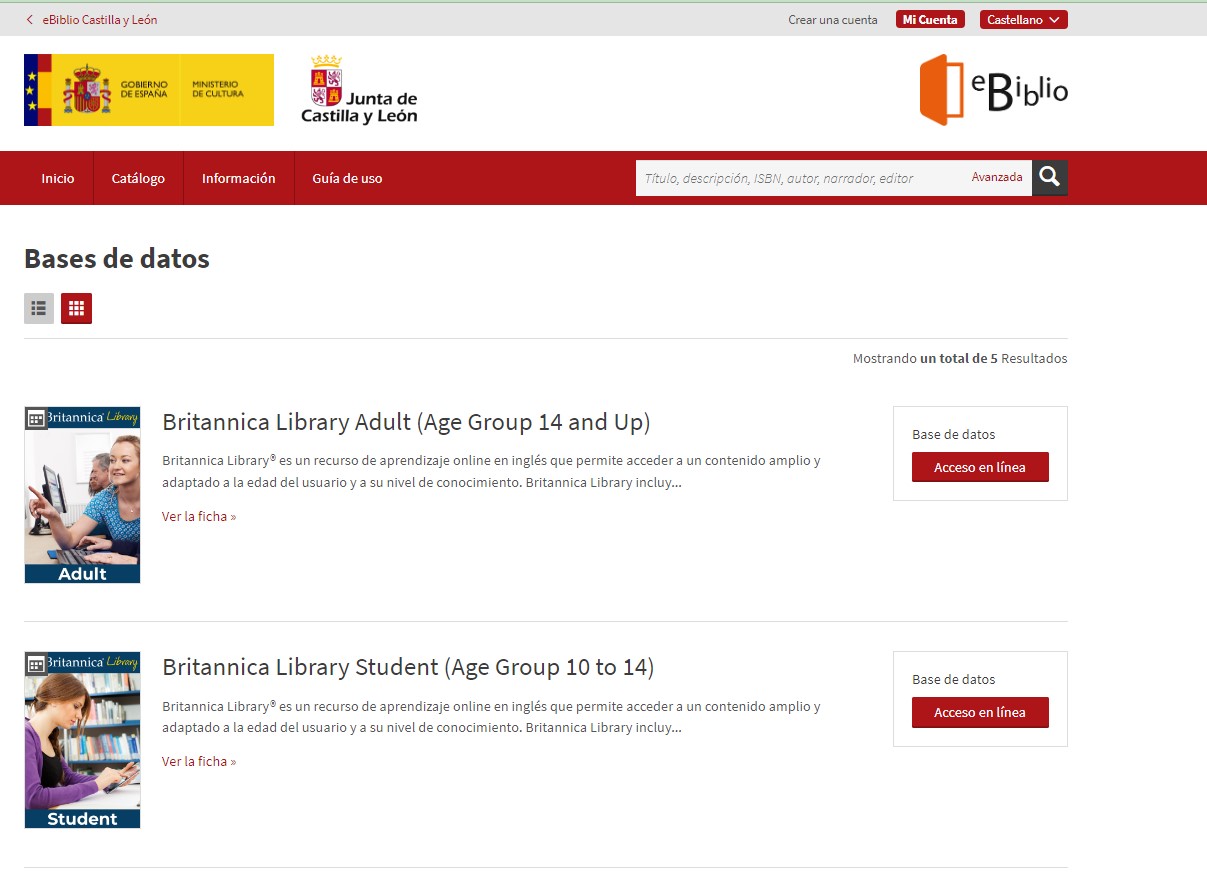The width and height of the screenshot is (1207, 874).
Task: Open Guía de uso menu item
Action: point(347,178)
